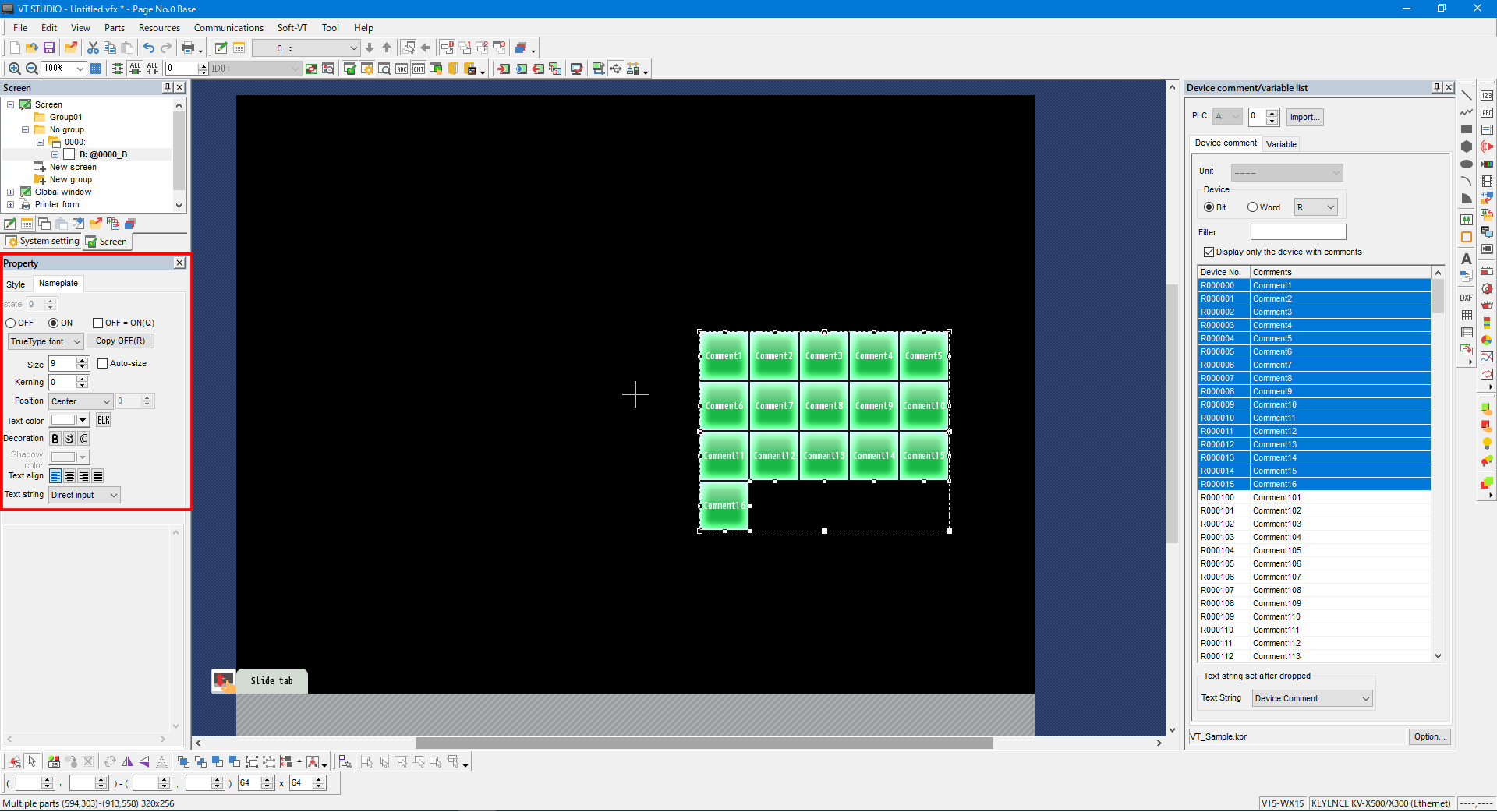Click the Import... button
The height and width of the screenshot is (812, 1497).
click(x=1304, y=117)
